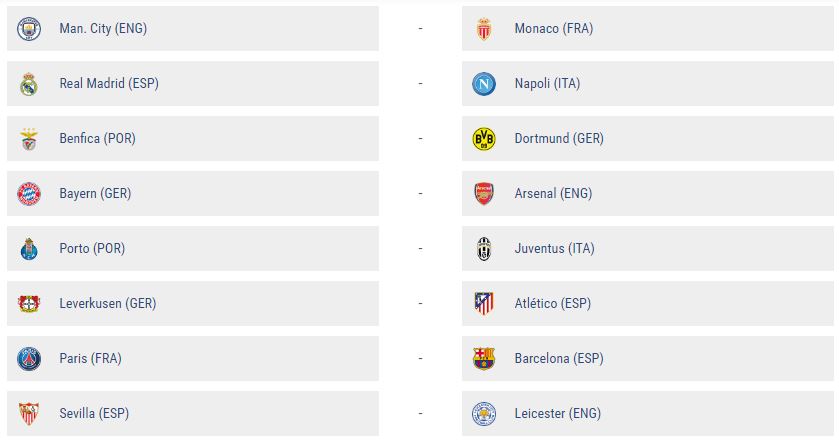
Task: Click the Borussia Dortmund BVB badge
Action: coord(484,139)
